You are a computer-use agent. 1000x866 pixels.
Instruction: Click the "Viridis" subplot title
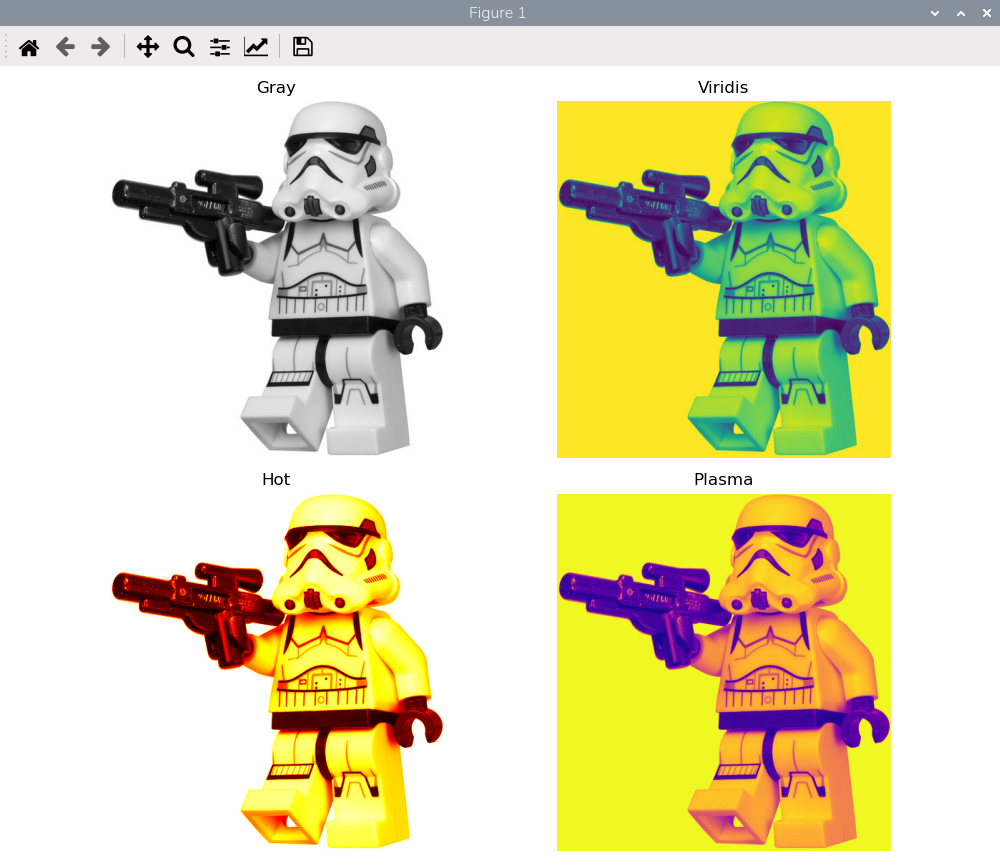pos(723,87)
